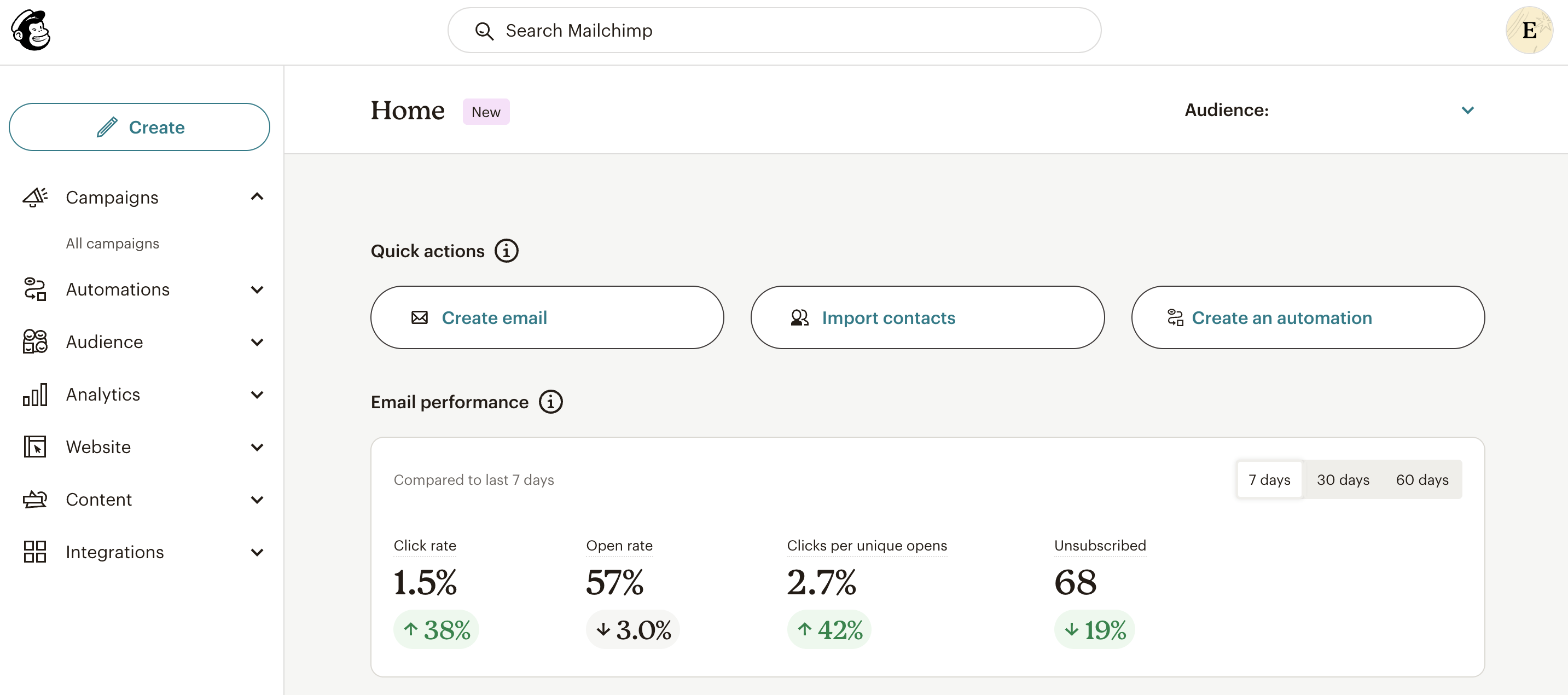This screenshot has height=695, width=1568.
Task: Open the Audience sidebar menu label
Action: pos(104,341)
